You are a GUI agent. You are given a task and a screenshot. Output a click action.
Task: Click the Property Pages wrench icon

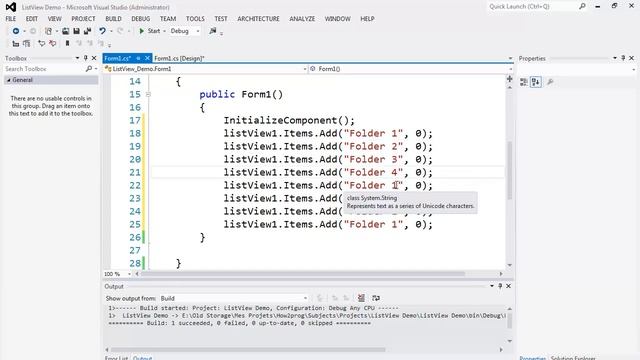(550, 82)
